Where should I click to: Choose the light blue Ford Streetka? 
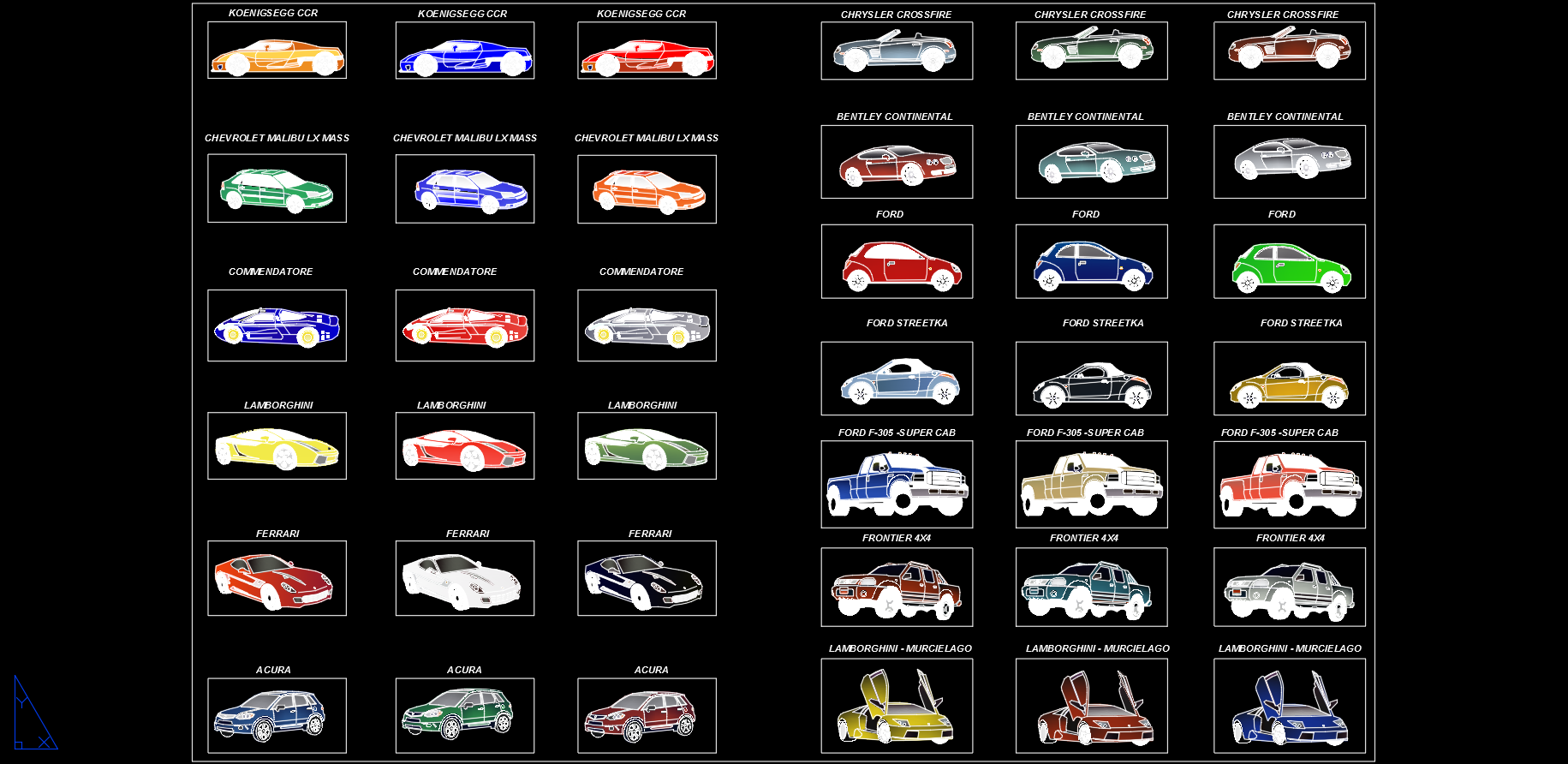[900, 383]
